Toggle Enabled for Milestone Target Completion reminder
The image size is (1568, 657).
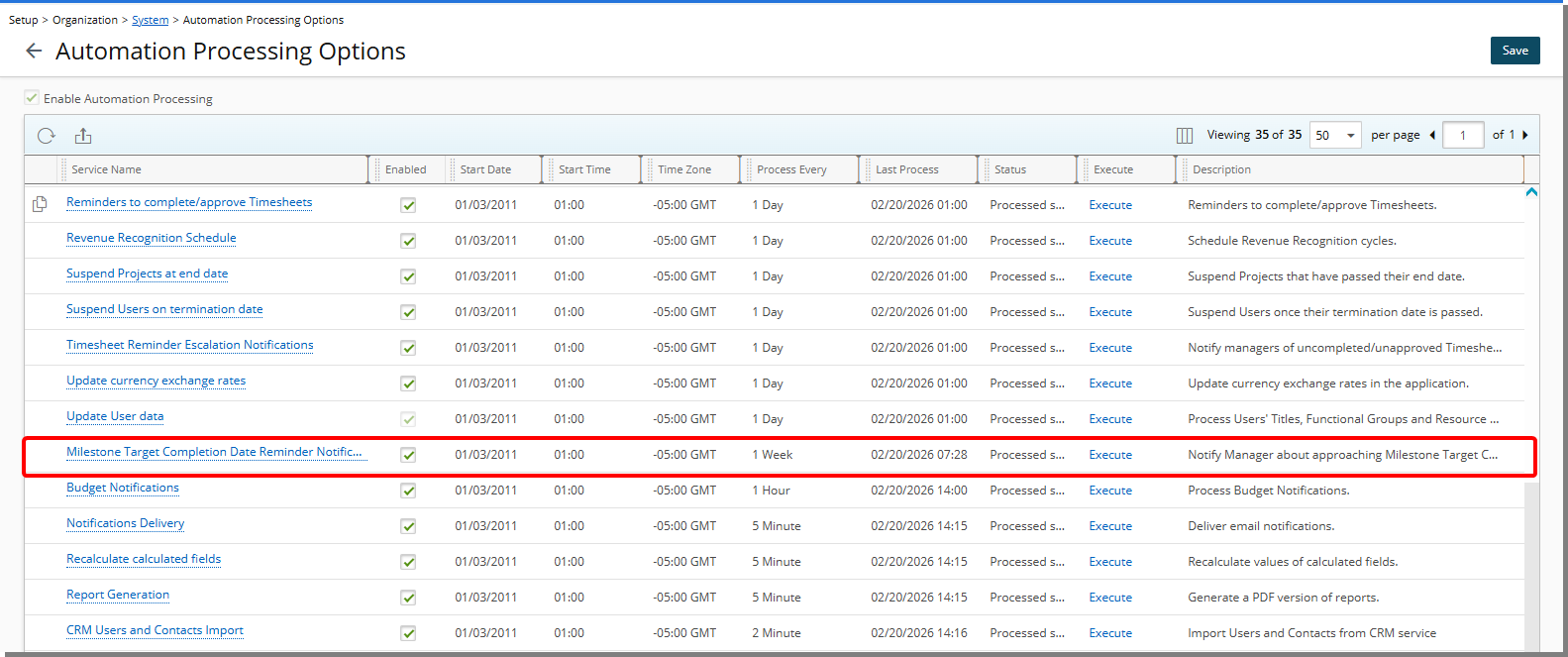(408, 455)
